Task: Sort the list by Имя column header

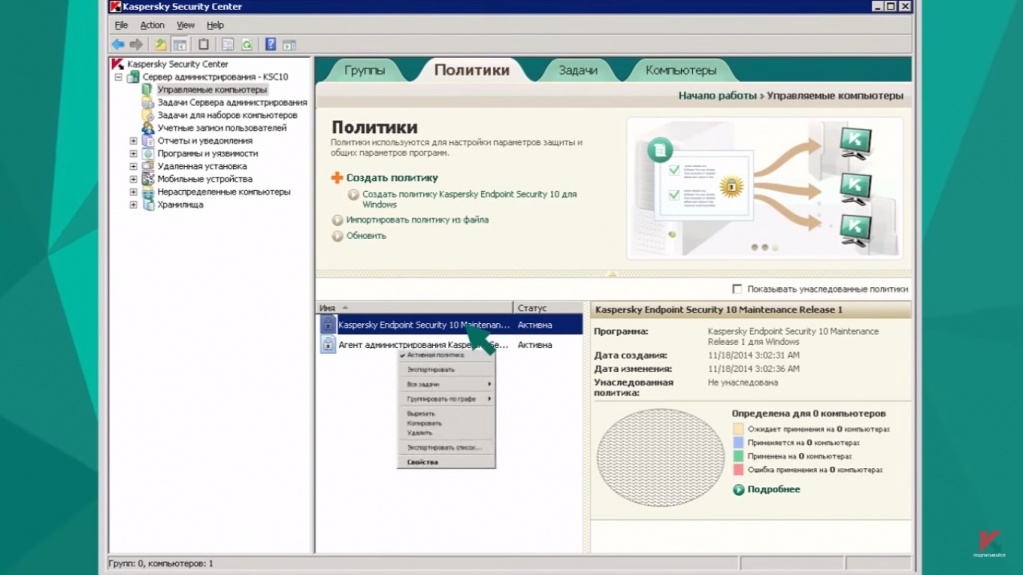Action: point(415,307)
